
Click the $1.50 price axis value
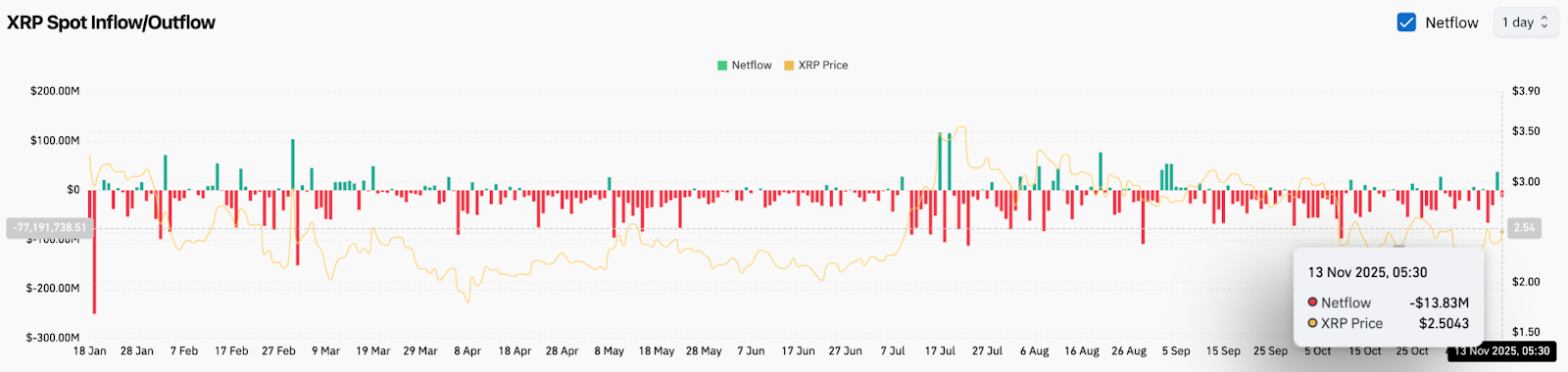coord(1526,333)
